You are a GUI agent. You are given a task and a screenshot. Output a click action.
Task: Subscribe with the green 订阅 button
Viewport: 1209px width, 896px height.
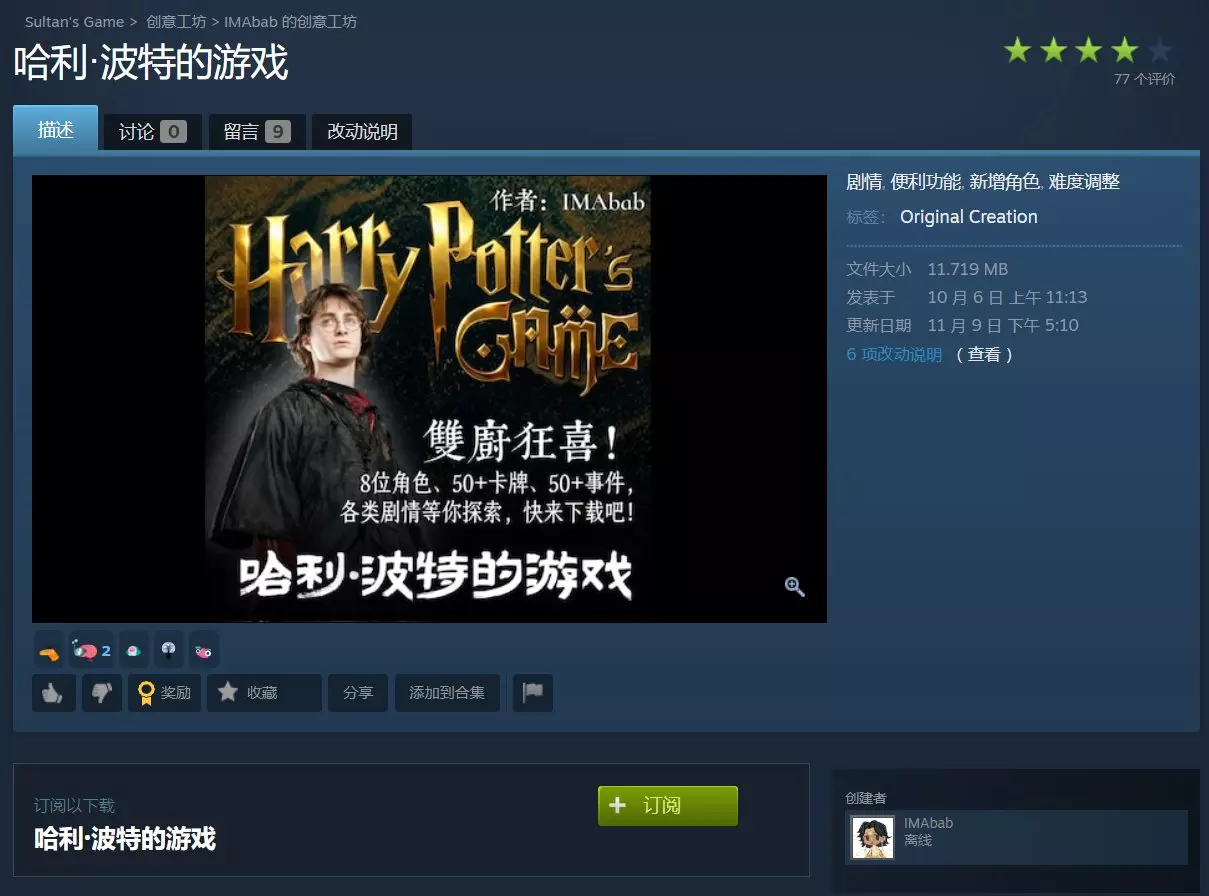(x=668, y=806)
